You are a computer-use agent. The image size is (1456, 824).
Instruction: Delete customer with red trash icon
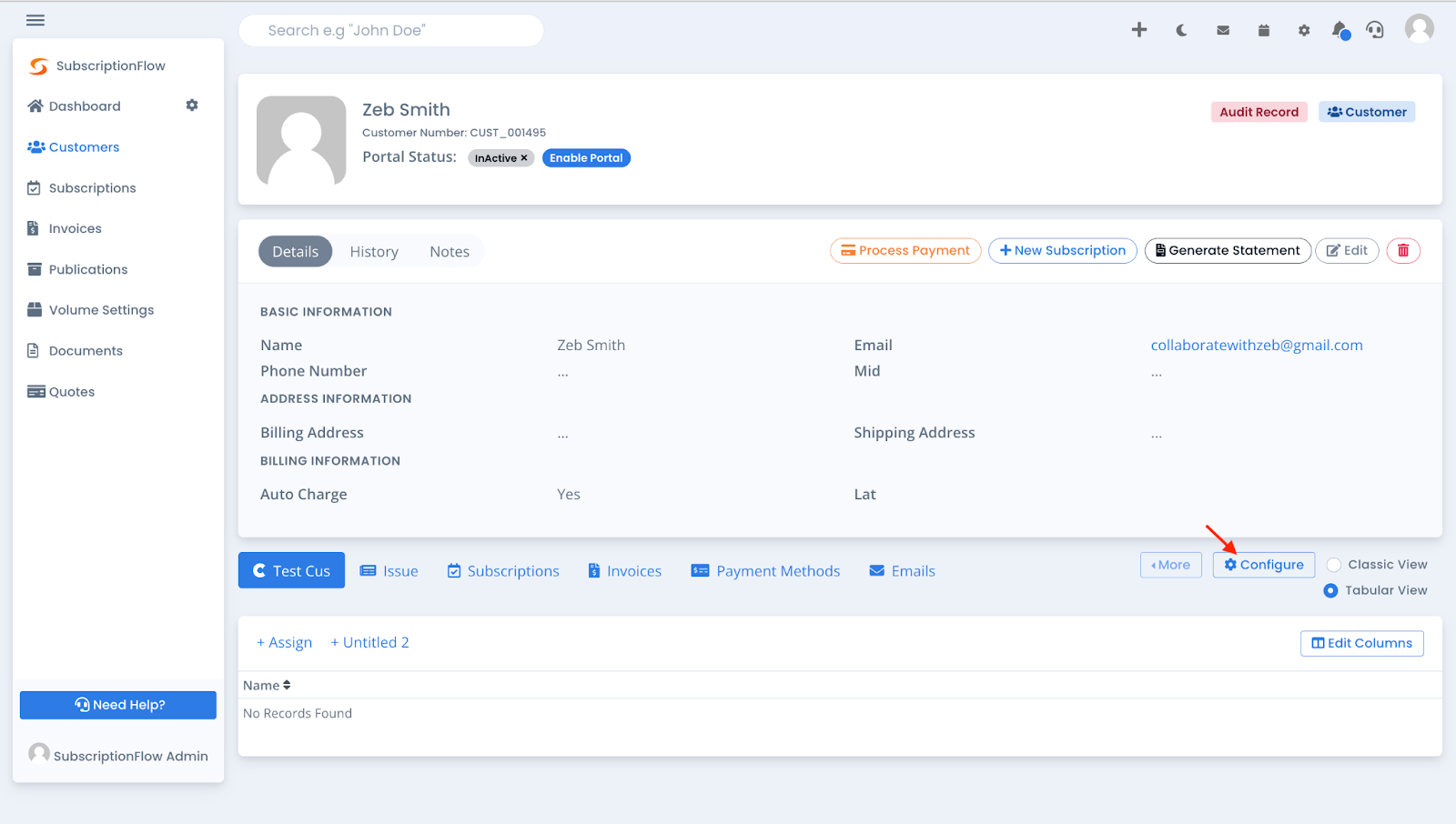[1403, 250]
